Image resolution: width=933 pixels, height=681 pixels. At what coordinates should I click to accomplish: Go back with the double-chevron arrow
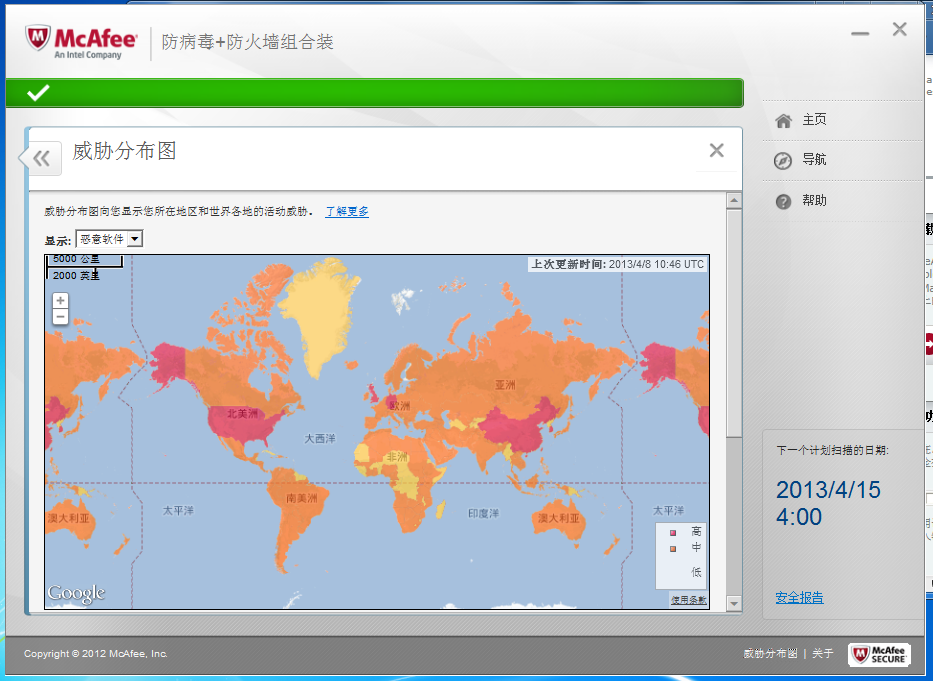pyautogui.click(x=40, y=158)
